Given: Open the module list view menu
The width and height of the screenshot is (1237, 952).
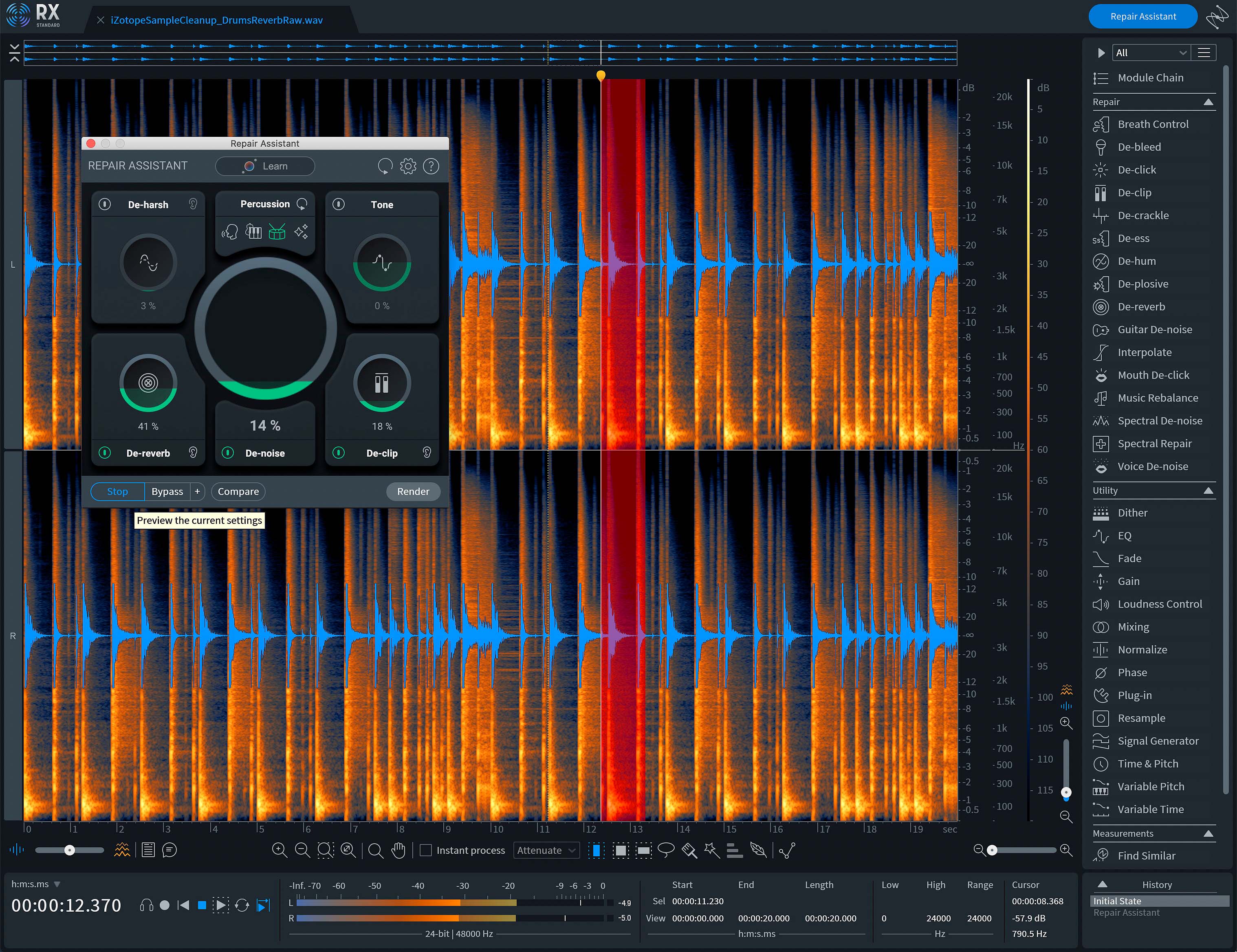Looking at the screenshot, I should tap(1204, 53).
